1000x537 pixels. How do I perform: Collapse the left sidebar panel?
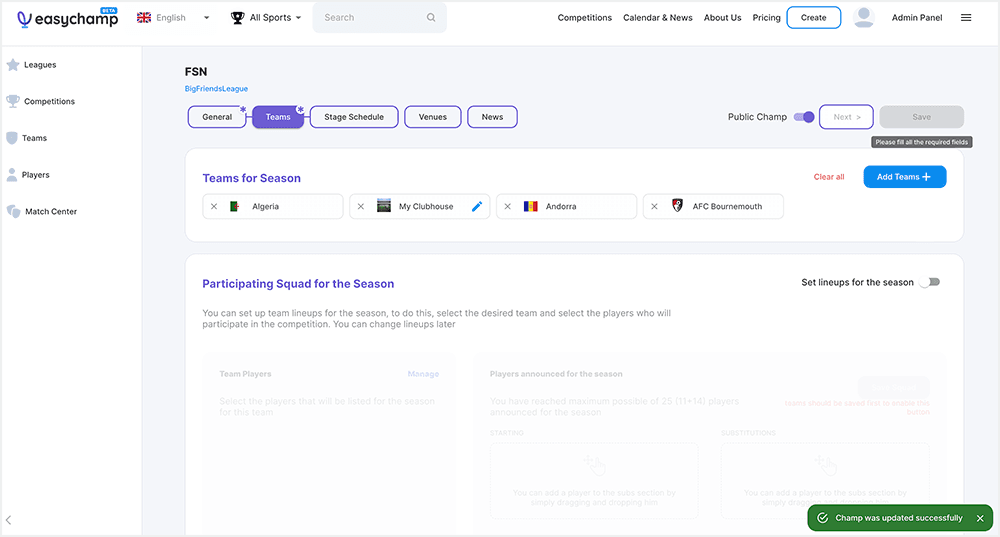(x=9, y=520)
